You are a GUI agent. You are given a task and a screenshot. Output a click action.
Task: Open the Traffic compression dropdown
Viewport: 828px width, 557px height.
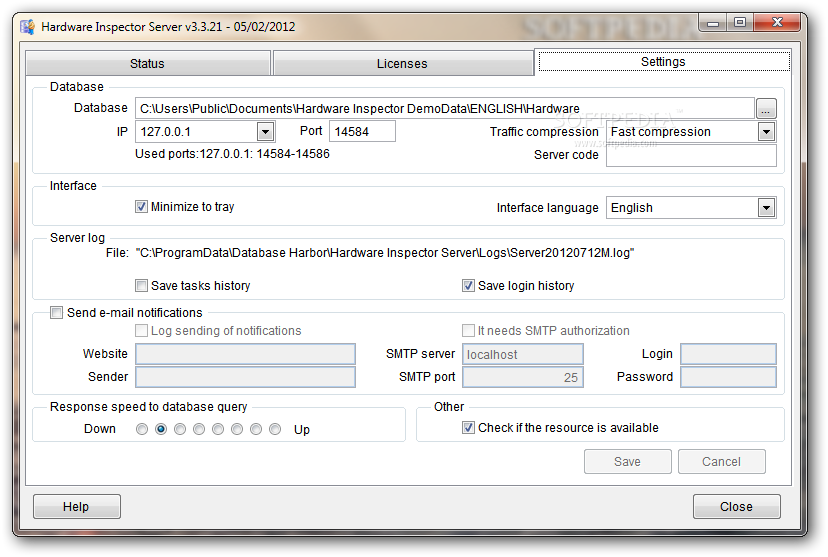click(766, 131)
